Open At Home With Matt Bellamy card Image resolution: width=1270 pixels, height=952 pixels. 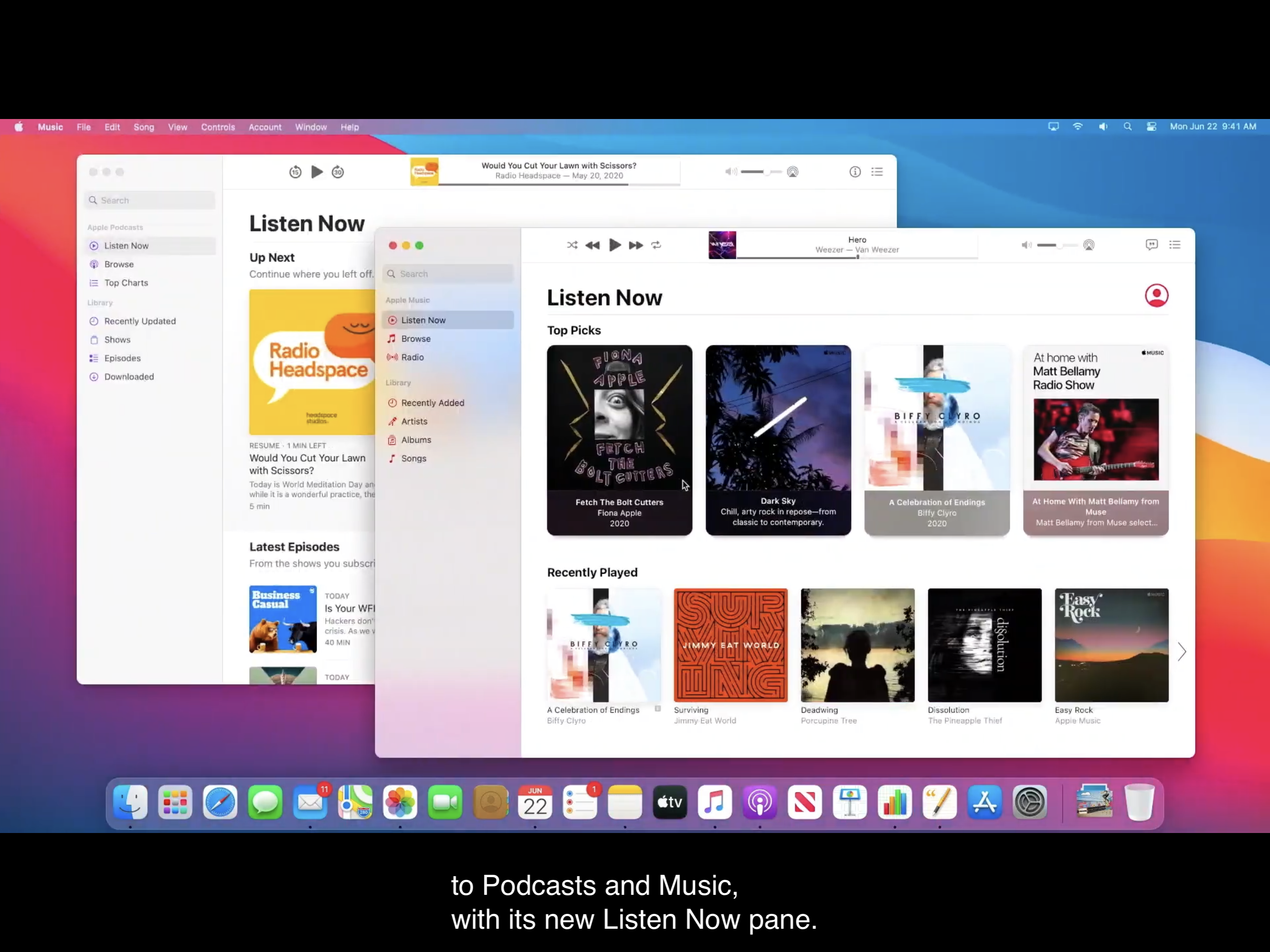tap(1096, 440)
